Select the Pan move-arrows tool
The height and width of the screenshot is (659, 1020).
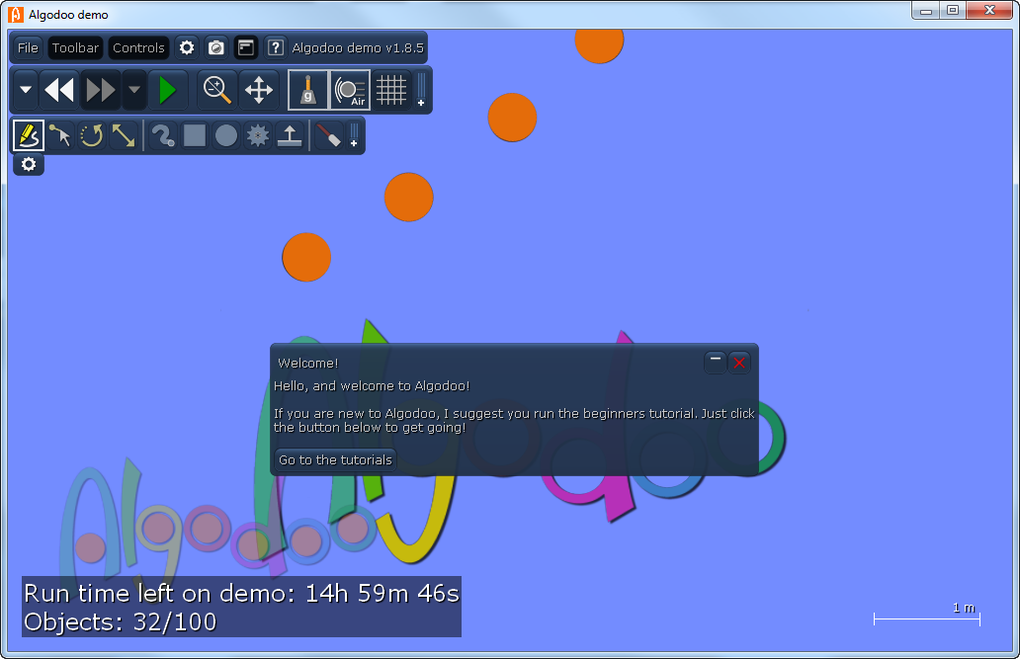coord(259,90)
